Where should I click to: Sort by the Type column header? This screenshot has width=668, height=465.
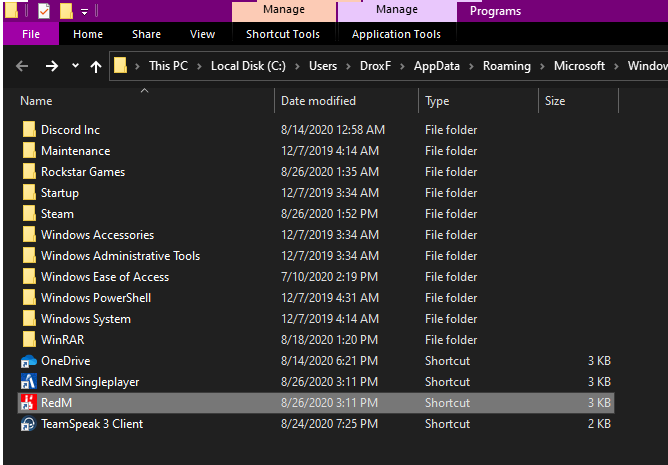(x=479, y=101)
